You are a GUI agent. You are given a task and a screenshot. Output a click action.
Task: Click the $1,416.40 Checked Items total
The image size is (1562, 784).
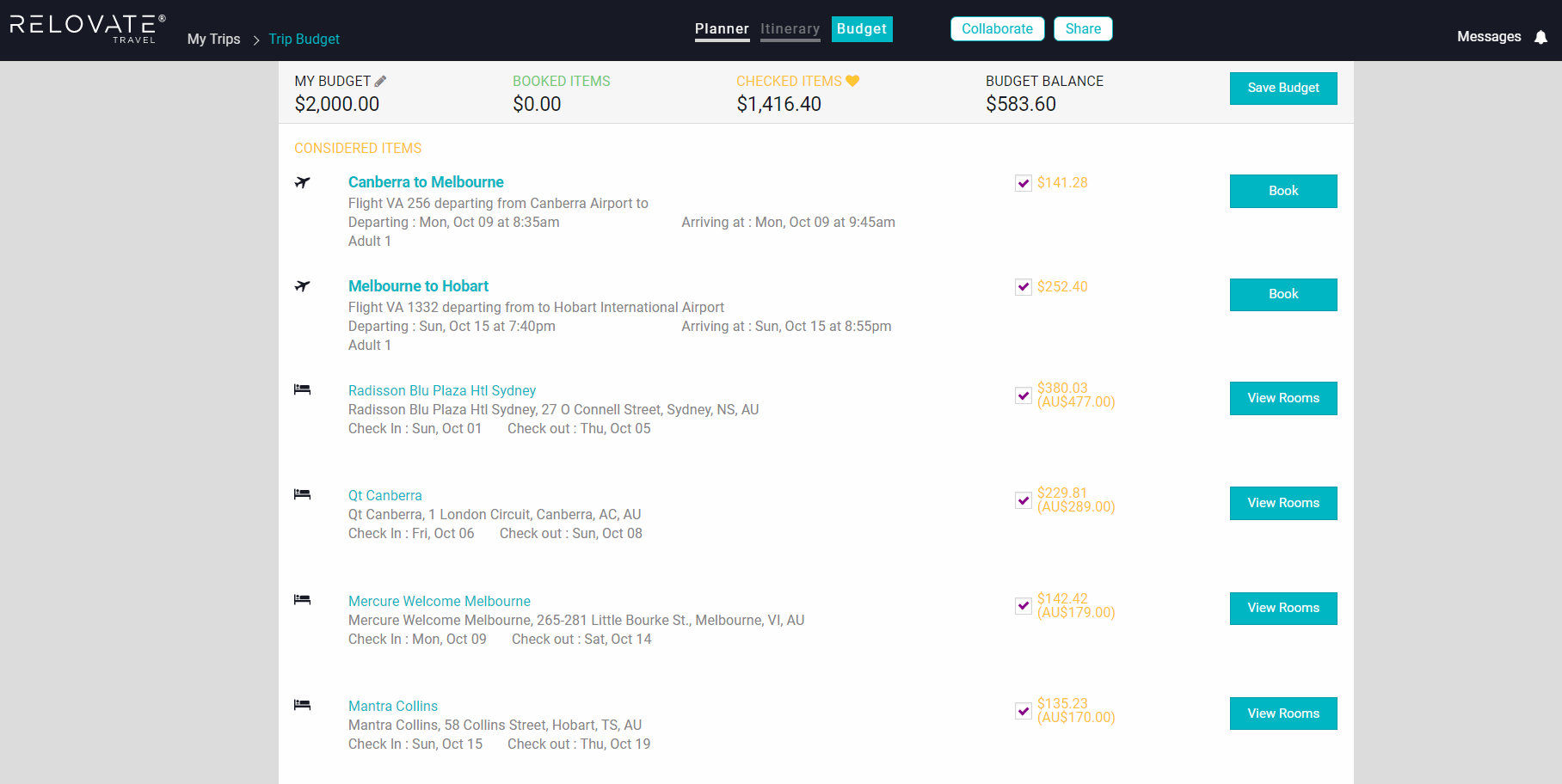[x=779, y=104]
